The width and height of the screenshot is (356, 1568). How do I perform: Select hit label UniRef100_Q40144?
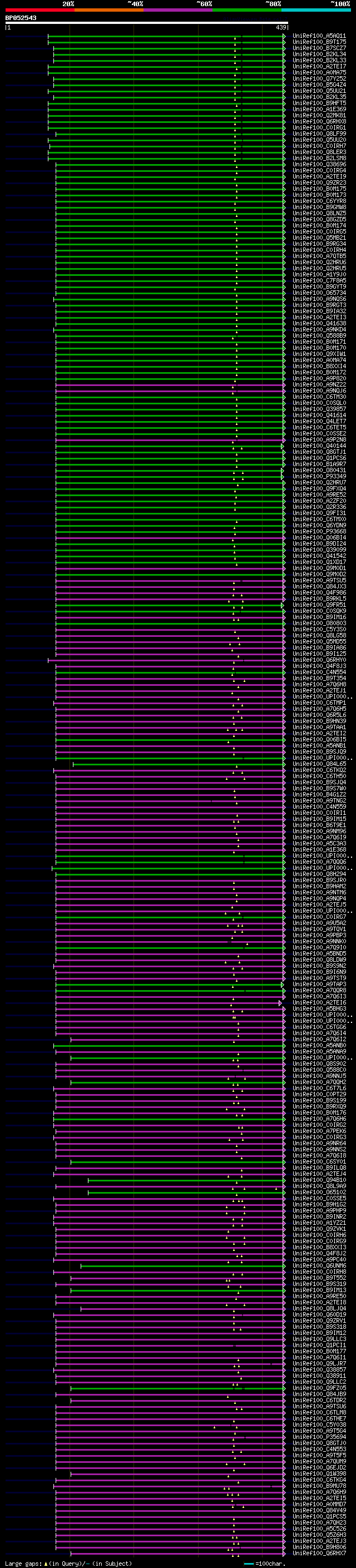pyautogui.click(x=319, y=446)
